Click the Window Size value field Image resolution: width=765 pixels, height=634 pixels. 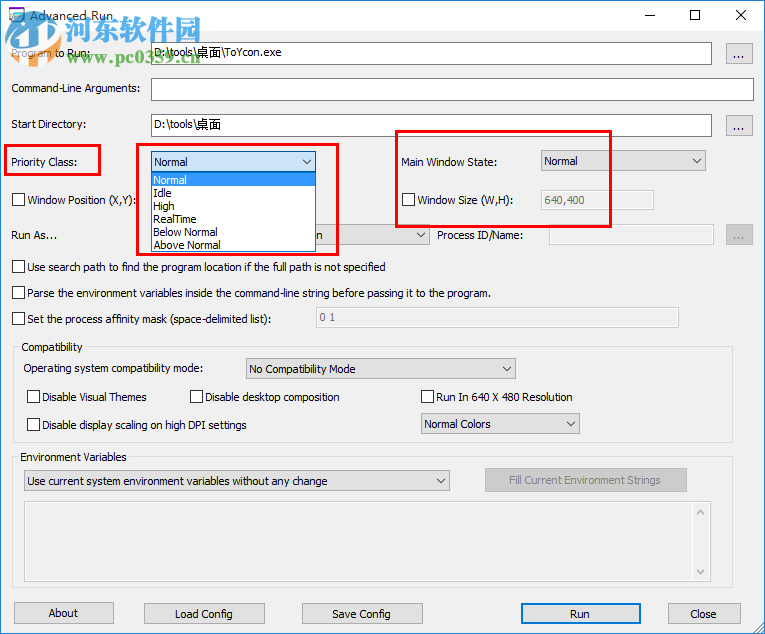pos(597,200)
